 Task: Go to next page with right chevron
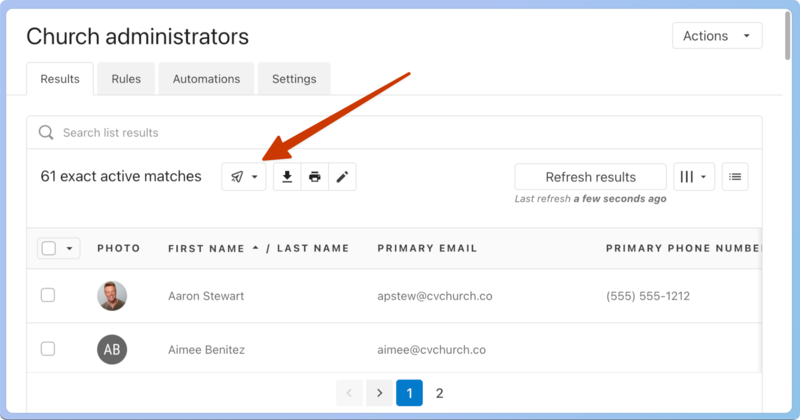(379, 393)
